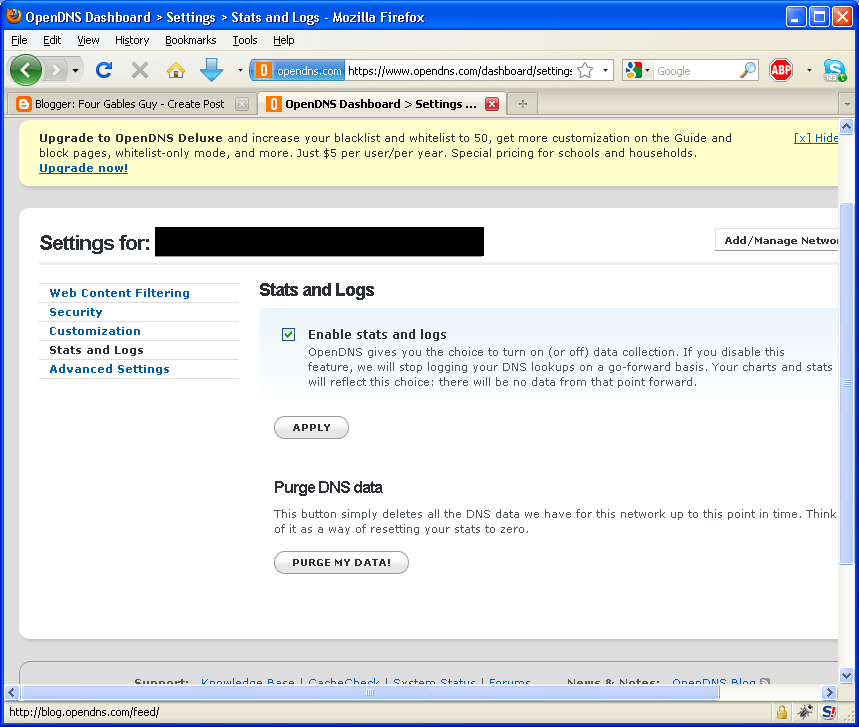Click the horizontal scrollbar left arrow
The image size is (859, 727).
coord(13,692)
